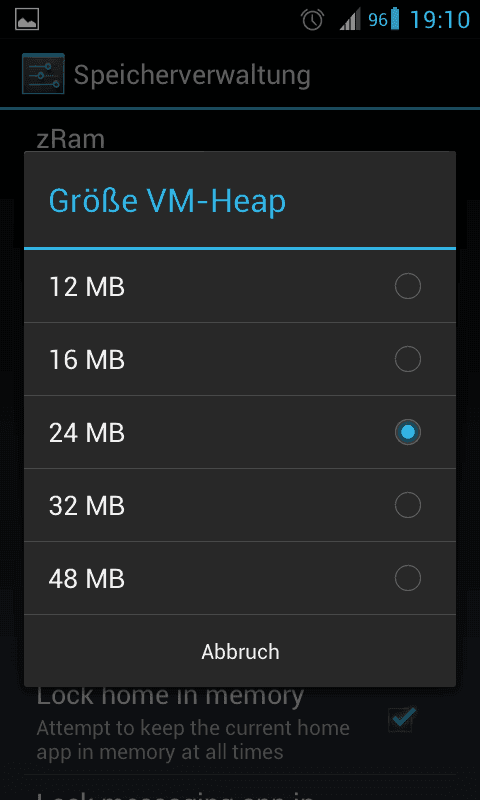This screenshot has width=480, height=800.
Task: Select the 48 MB radio button
Action: [x=408, y=578]
